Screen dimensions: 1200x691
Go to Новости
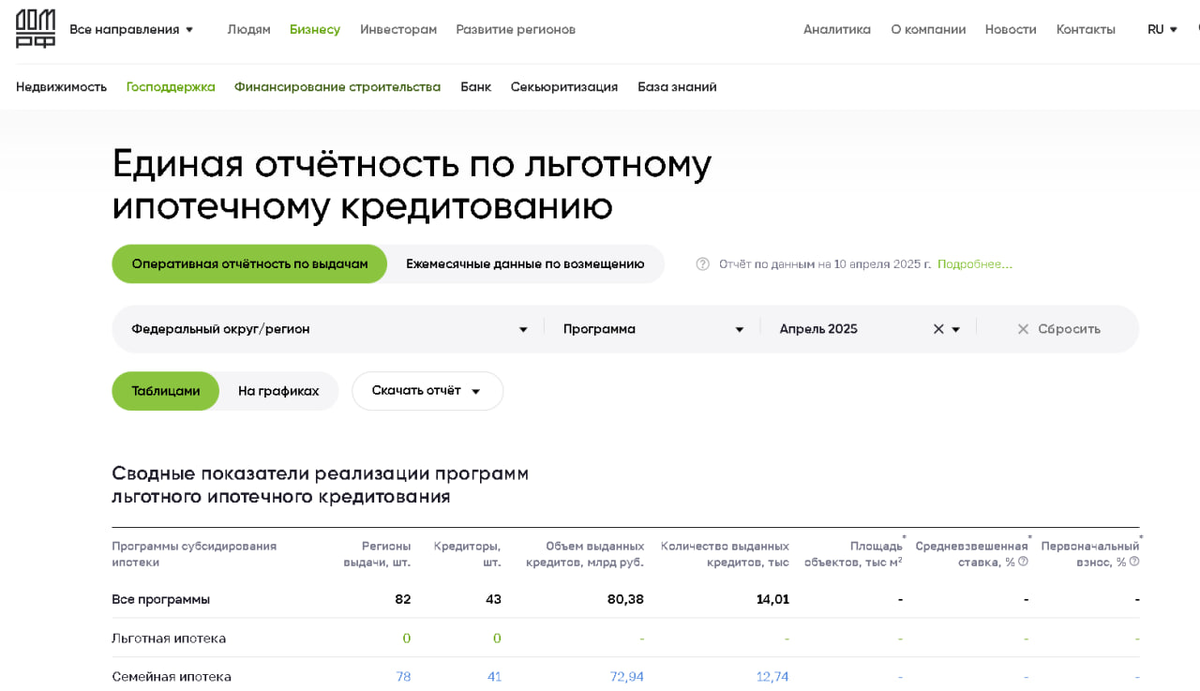pos(1010,30)
